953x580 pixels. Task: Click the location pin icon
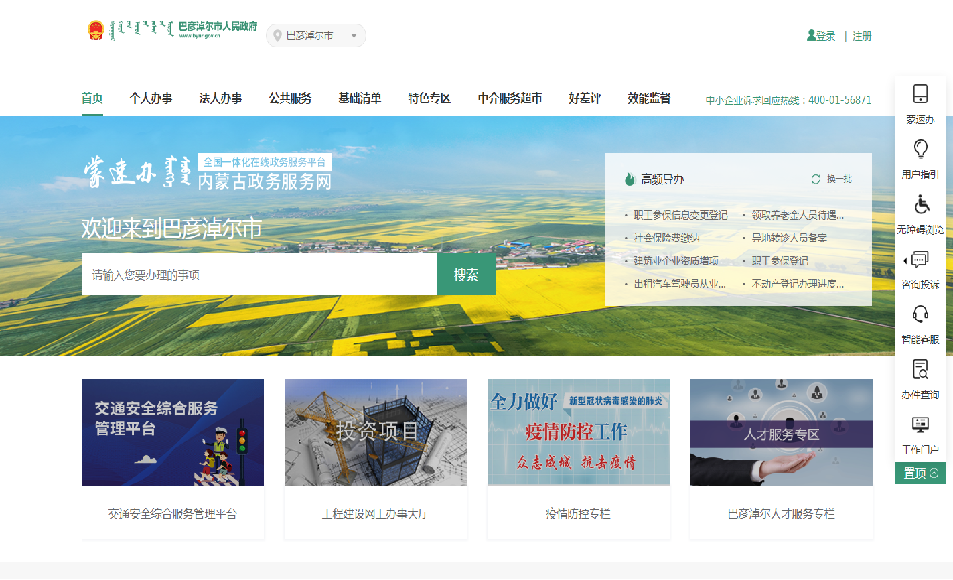[x=277, y=36]
